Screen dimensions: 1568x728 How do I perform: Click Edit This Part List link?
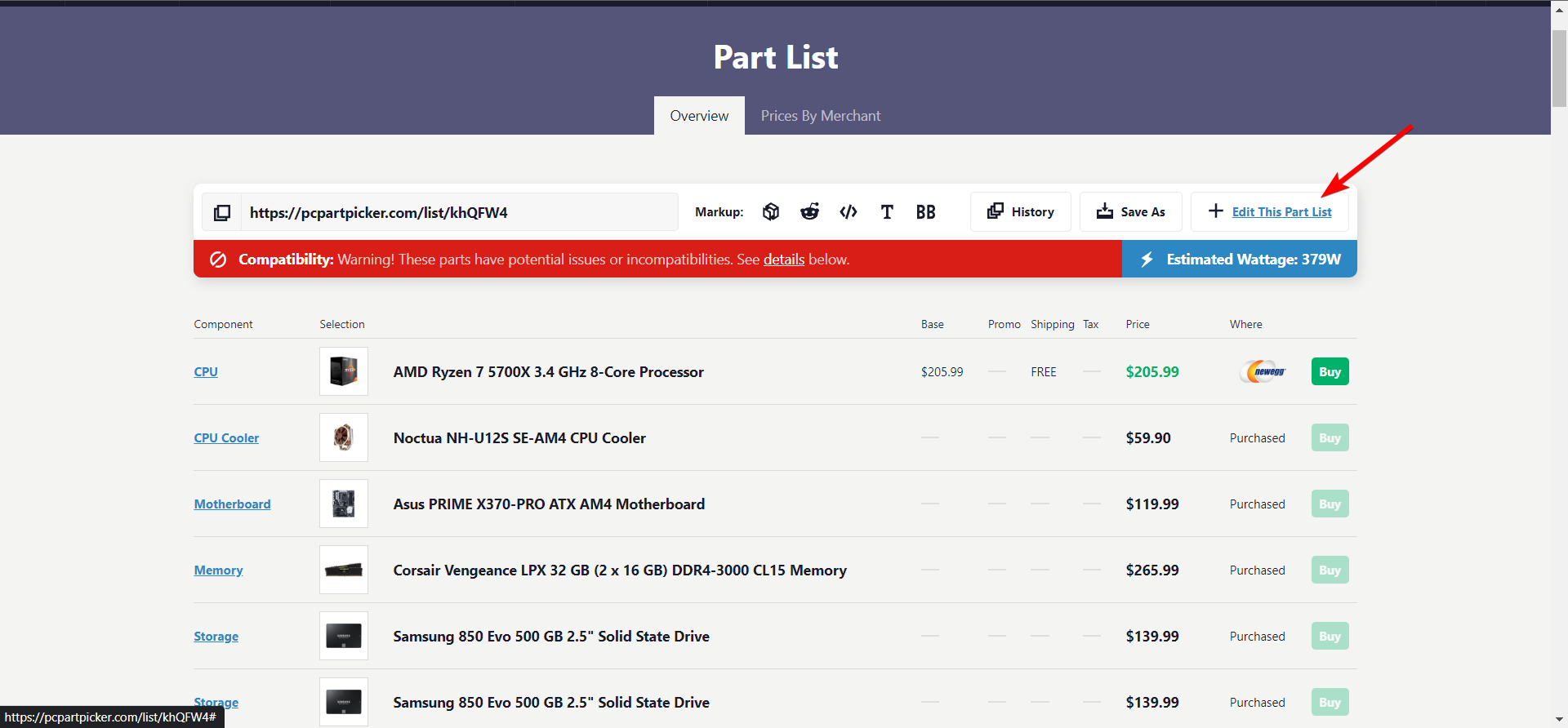[x=1281, y=212]
